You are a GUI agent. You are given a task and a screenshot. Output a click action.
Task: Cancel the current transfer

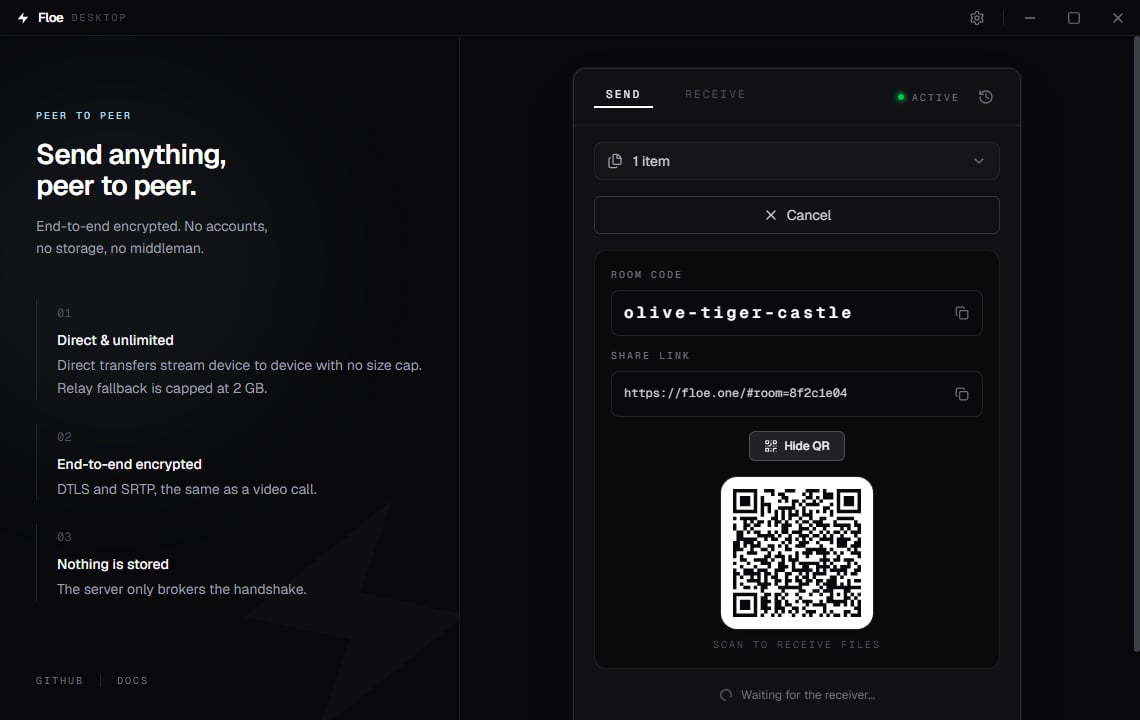tap(796, 215)
